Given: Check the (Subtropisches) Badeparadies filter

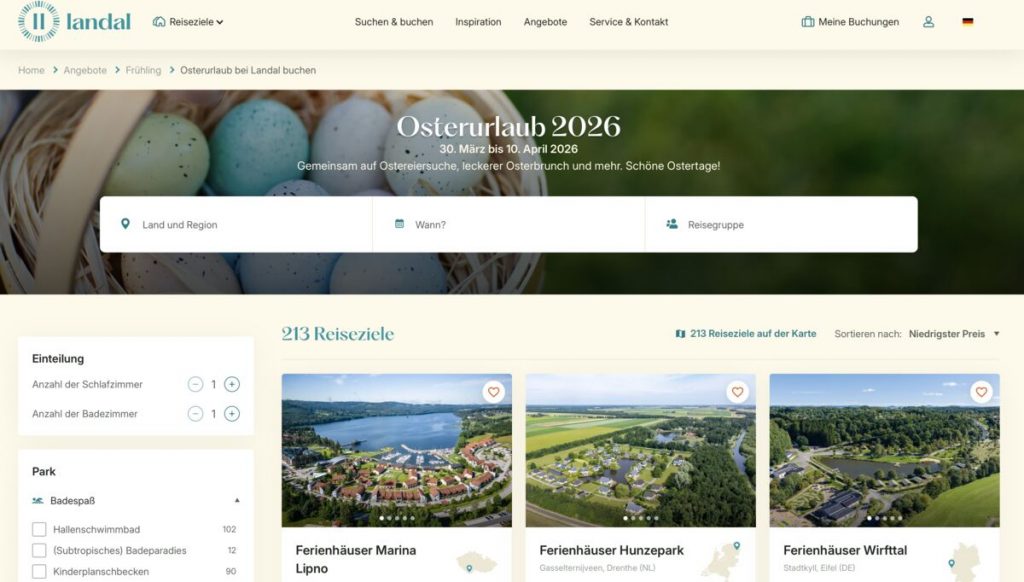Looking at the screenshot, I should (39, 550).
